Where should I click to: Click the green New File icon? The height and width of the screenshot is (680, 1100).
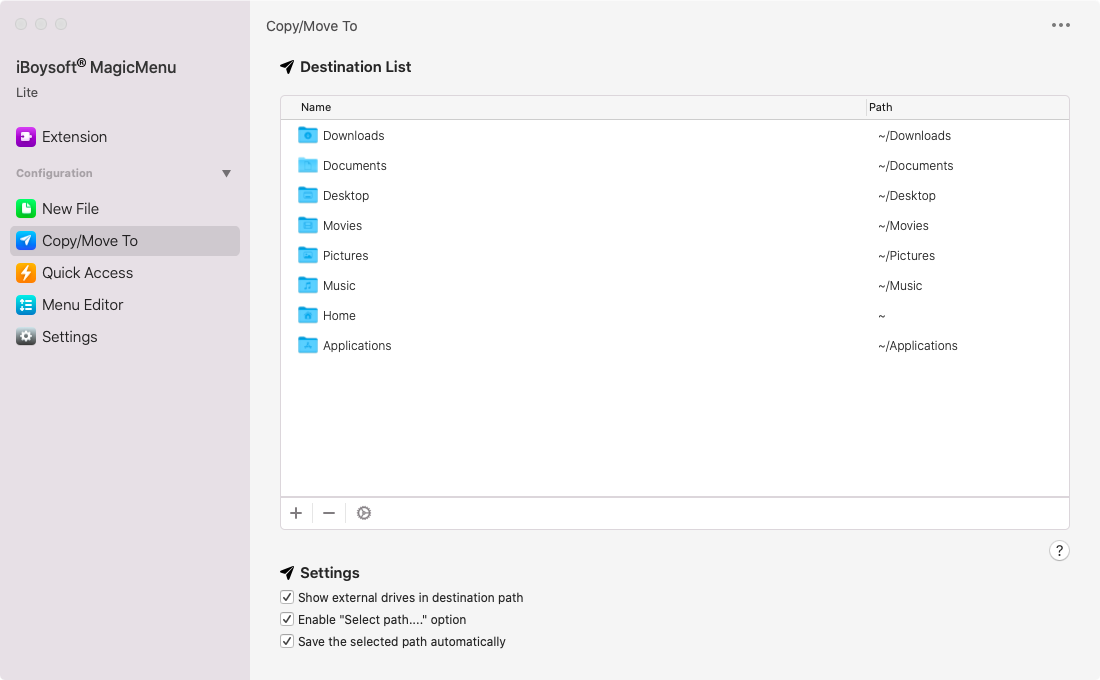[26, 208]
